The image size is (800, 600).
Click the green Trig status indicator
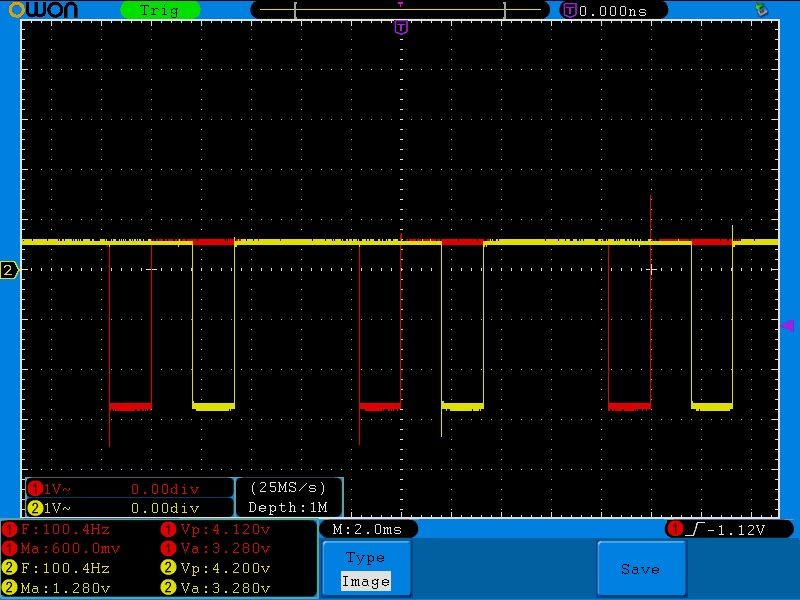click(160, 10)
